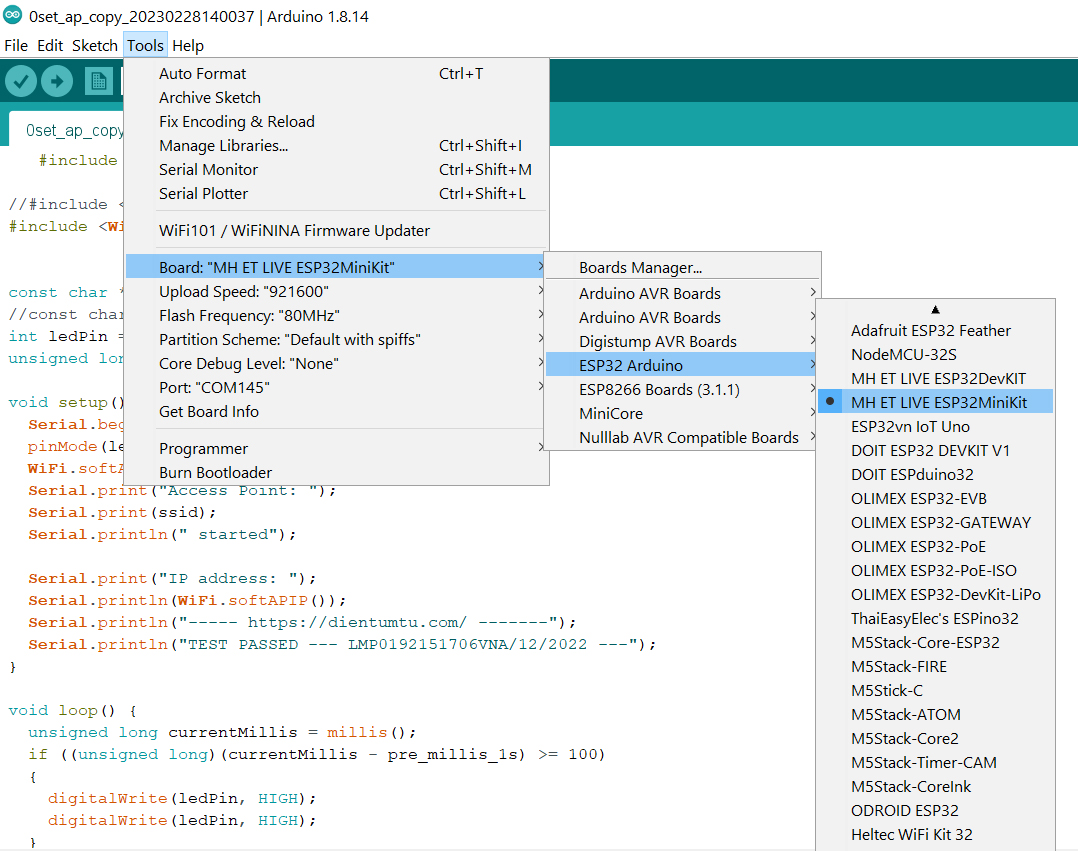Select ThaiEasyElec's ESPino32 board
Screen dimensions: 1078x851
935,619
